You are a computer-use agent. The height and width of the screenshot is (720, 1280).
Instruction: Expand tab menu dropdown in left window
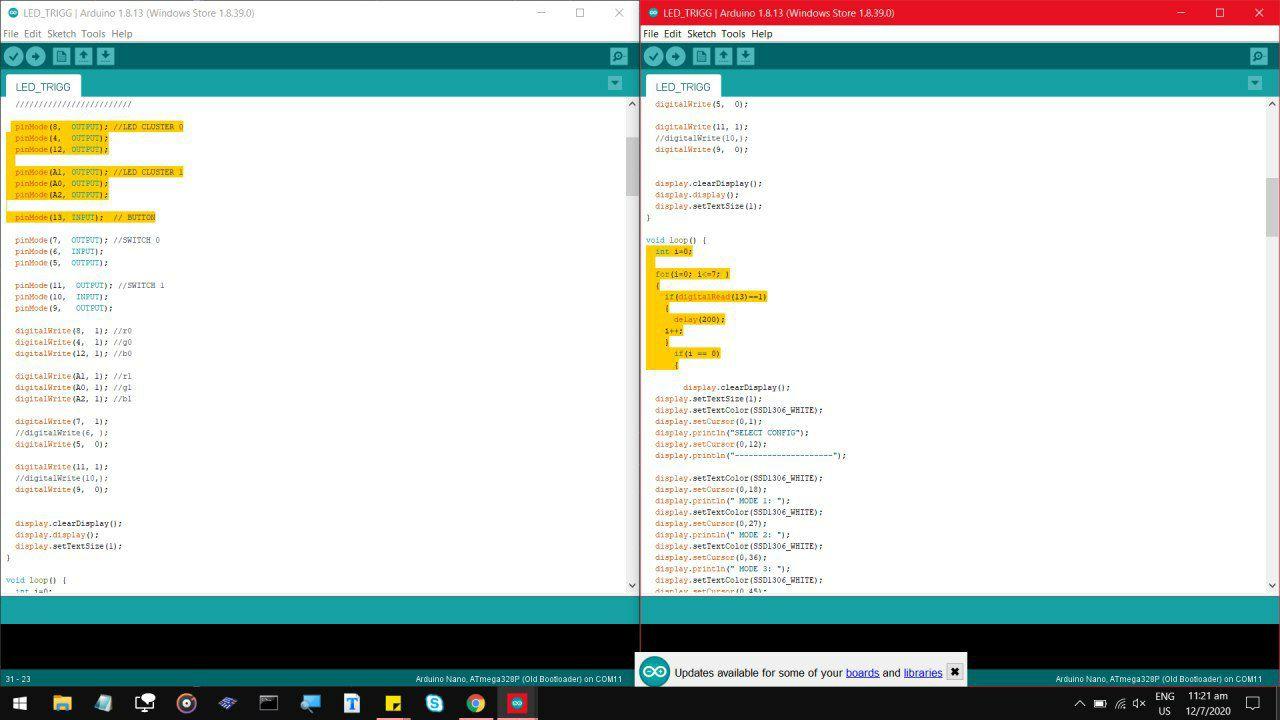(x=615, y=83)
